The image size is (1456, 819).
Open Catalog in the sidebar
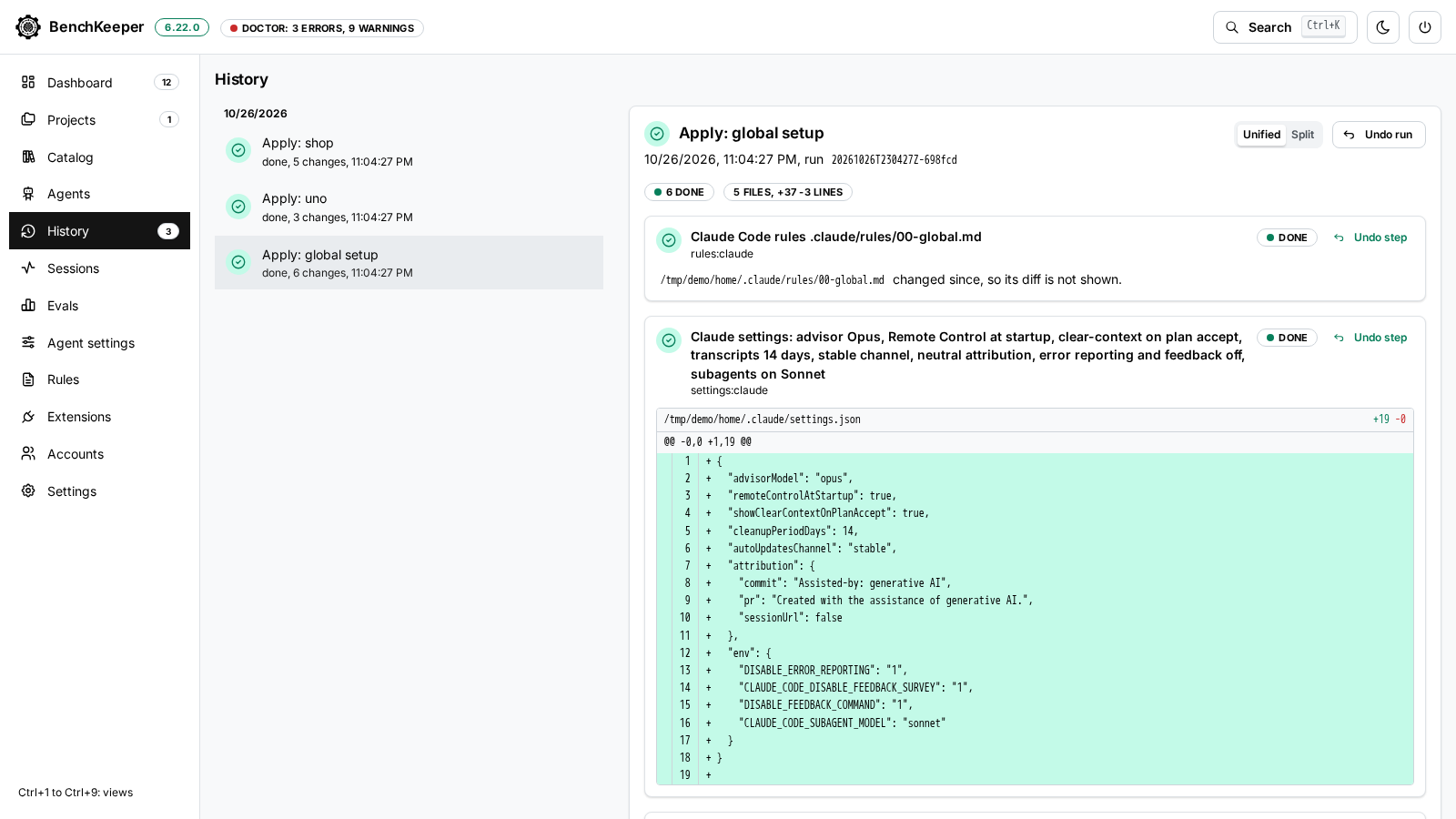99,157
